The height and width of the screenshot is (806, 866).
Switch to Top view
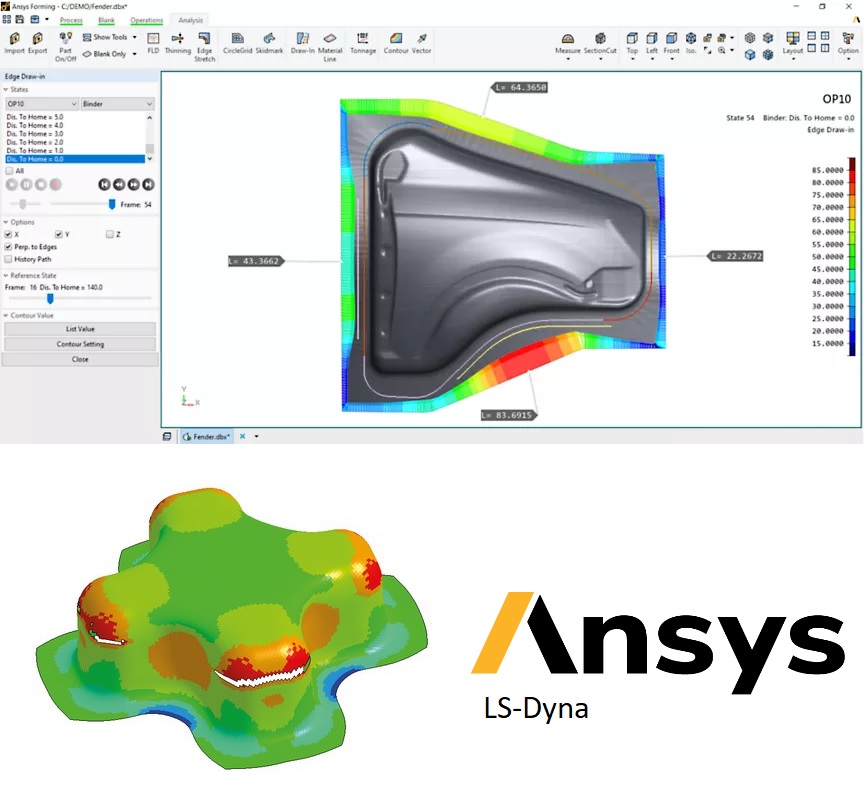click(x=632, y=44)
